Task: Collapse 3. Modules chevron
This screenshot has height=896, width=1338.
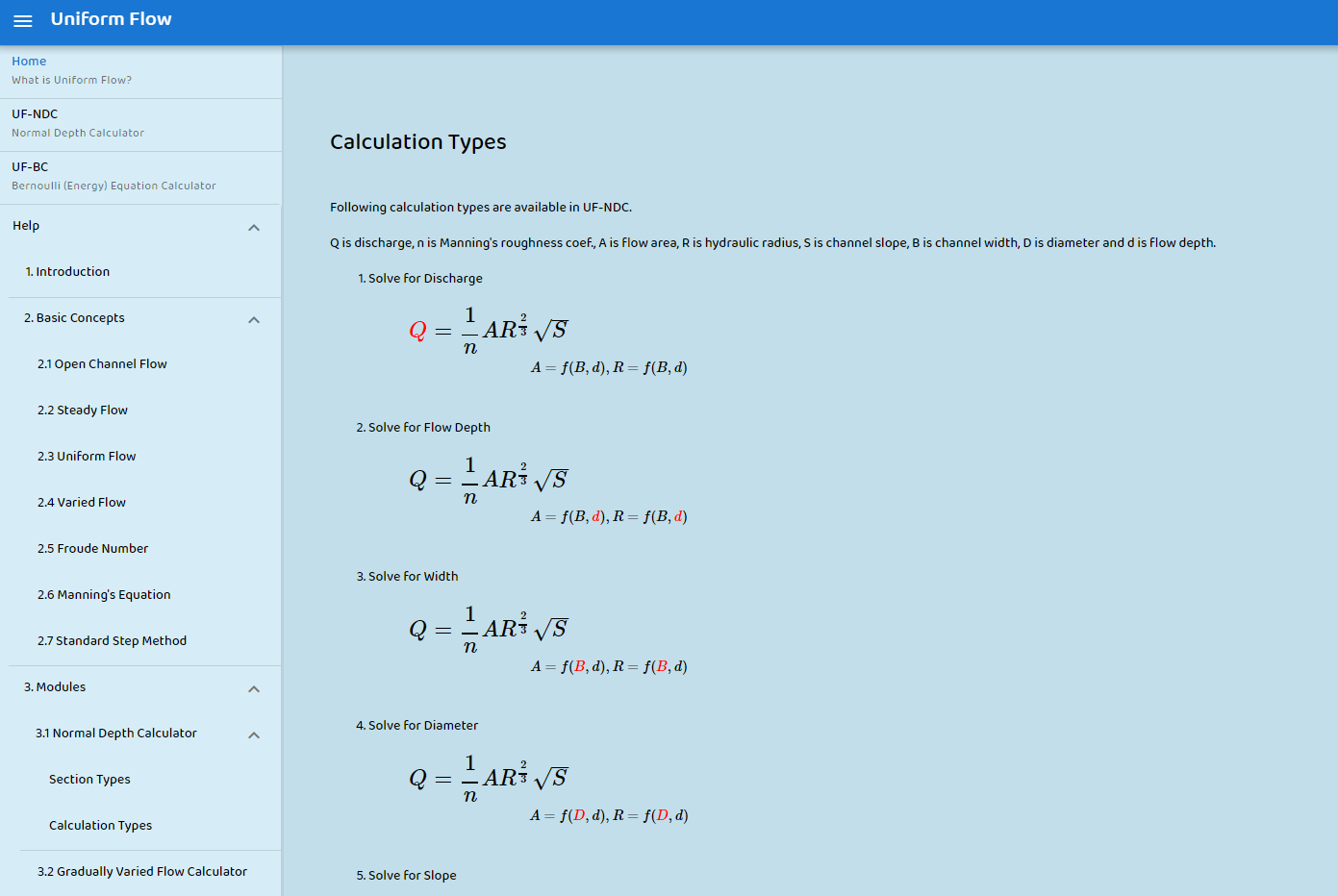Action: [x=254, y=689]
